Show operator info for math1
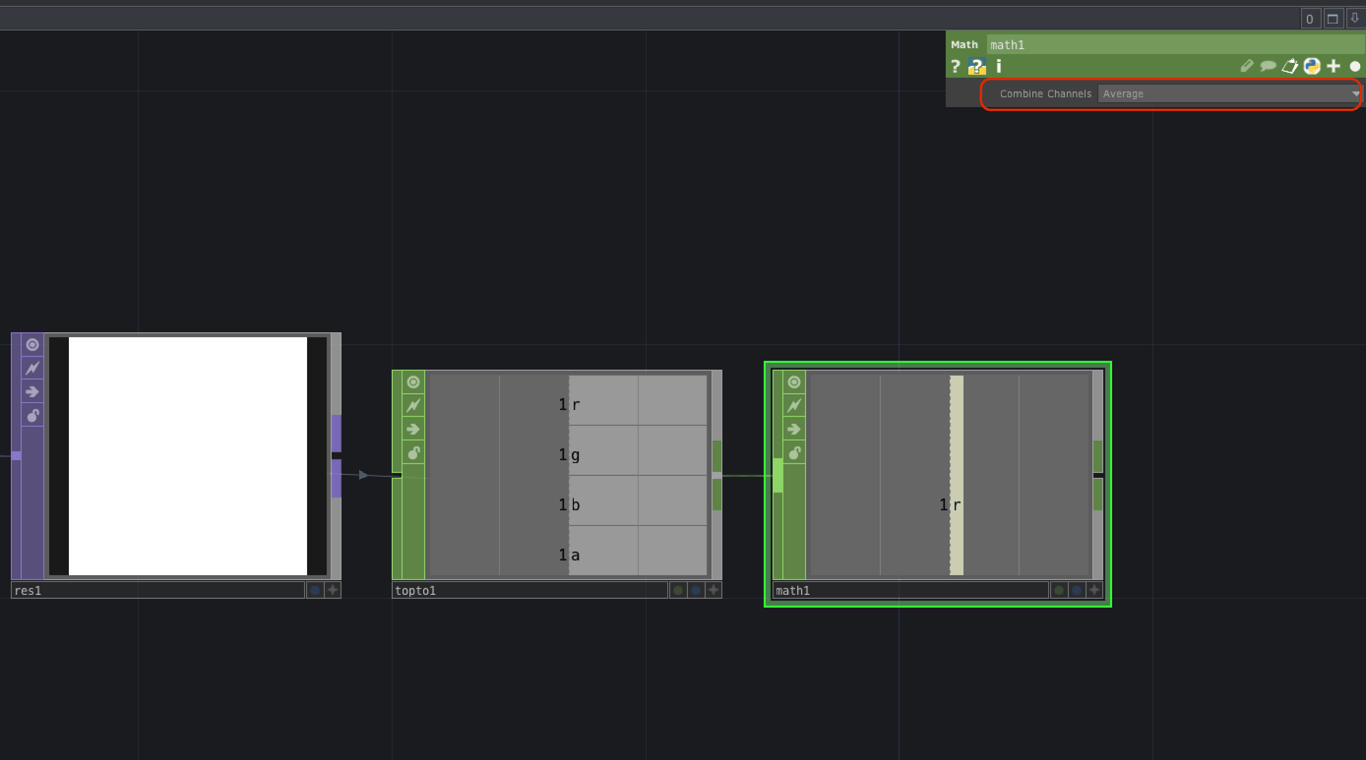 [x=999, y=66]
